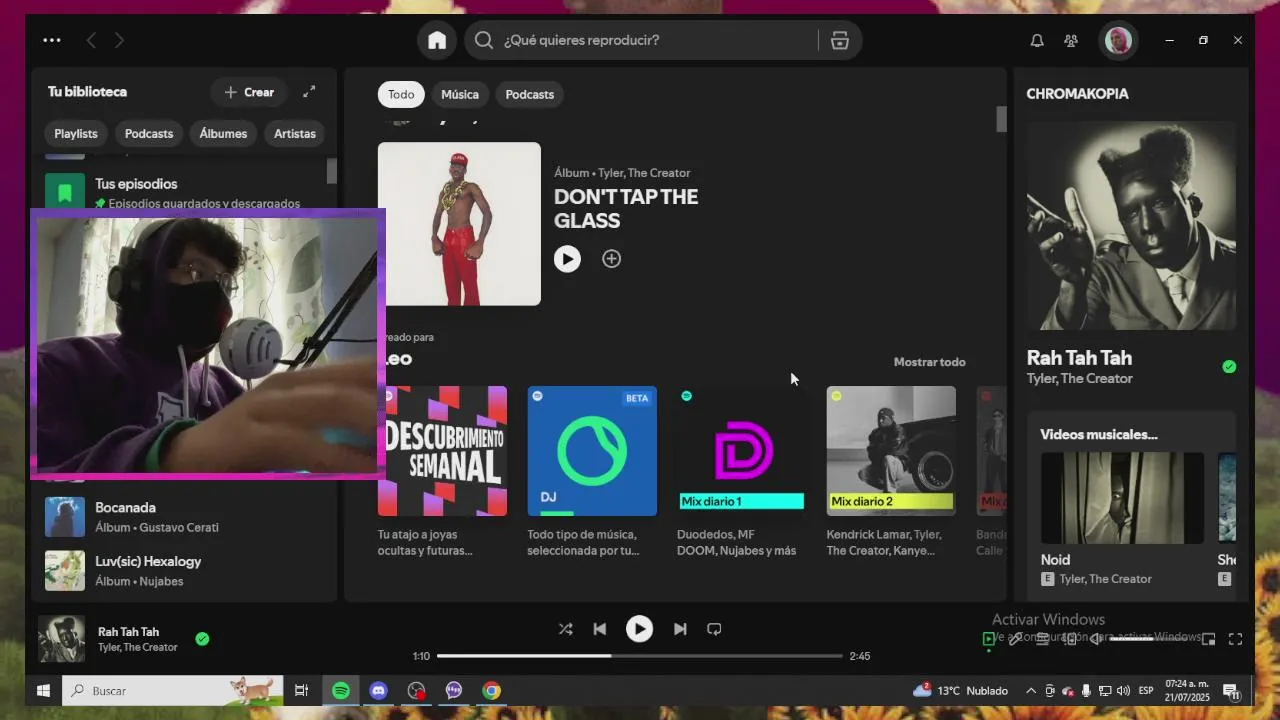The image size is (1280, 720).
Task: Open the Rah Tah Tah title in right panel
Action: pos(1079,358)
